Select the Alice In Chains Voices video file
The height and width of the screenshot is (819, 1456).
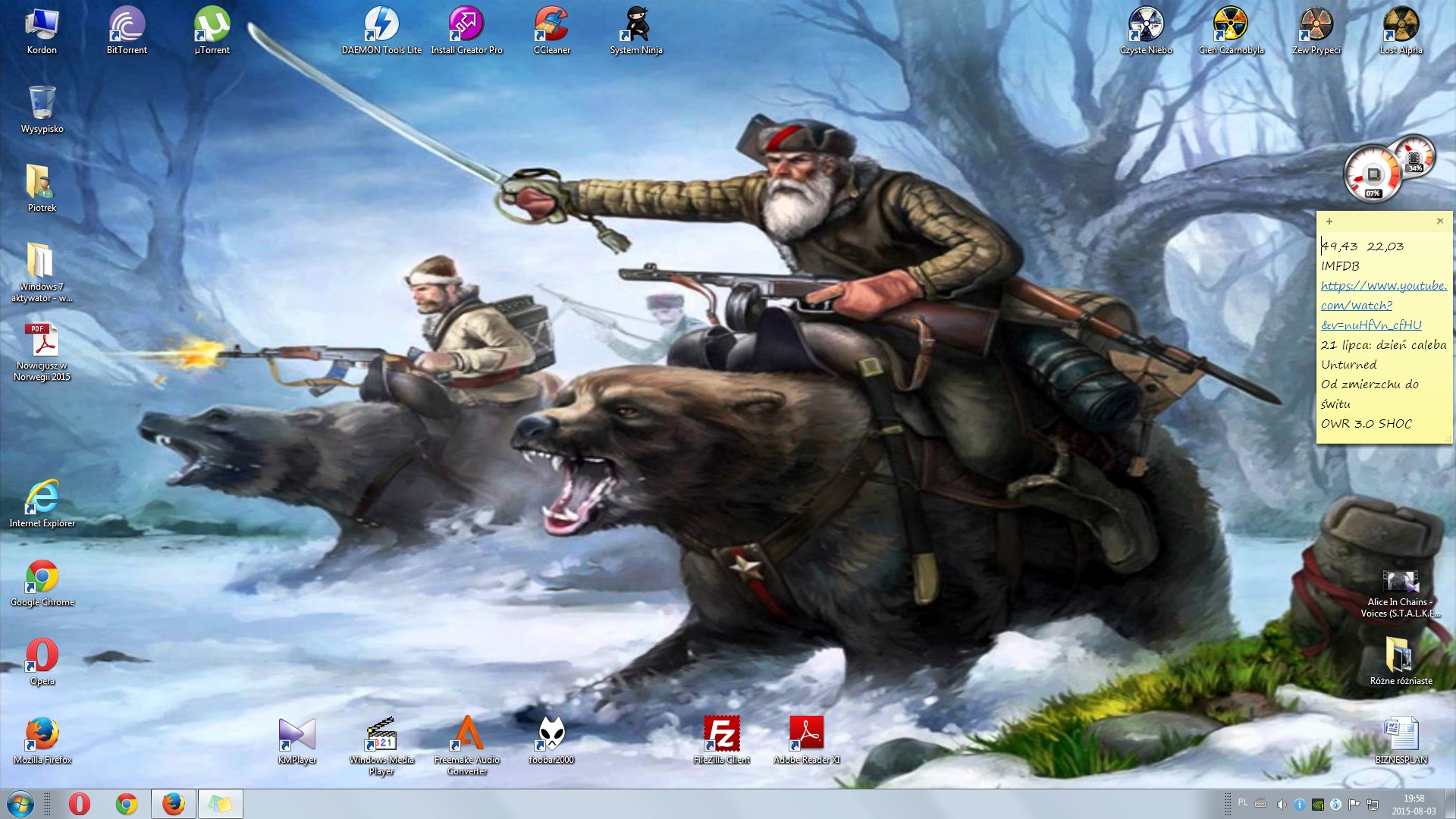1401,595
